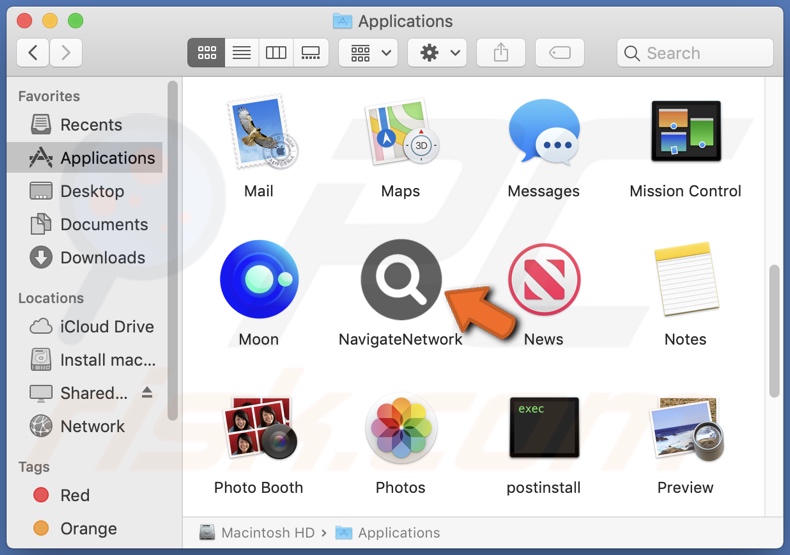Open the Install mac... volume
Viewport: 790px width, 555px height.
tap(86, 360)
